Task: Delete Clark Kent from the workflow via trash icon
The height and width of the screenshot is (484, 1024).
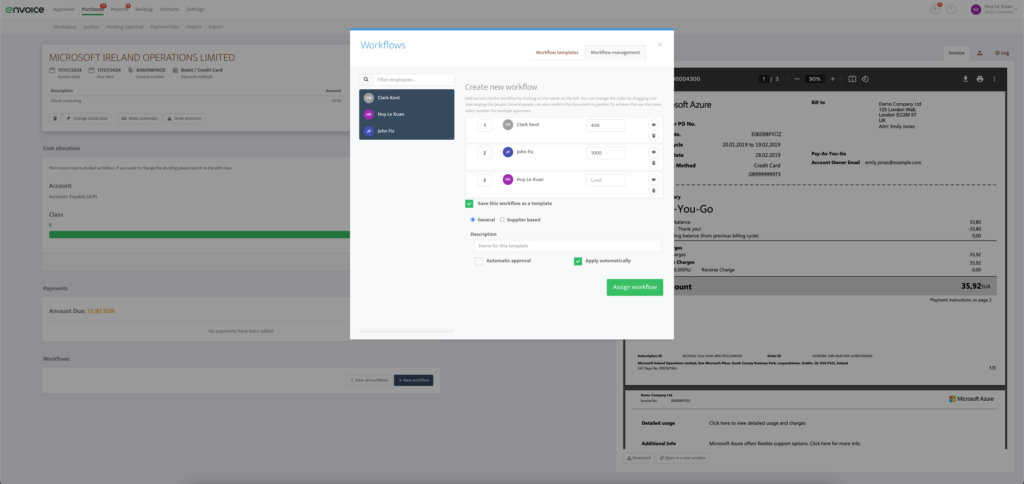Action: pyautogui.click(x=653, y=135)
